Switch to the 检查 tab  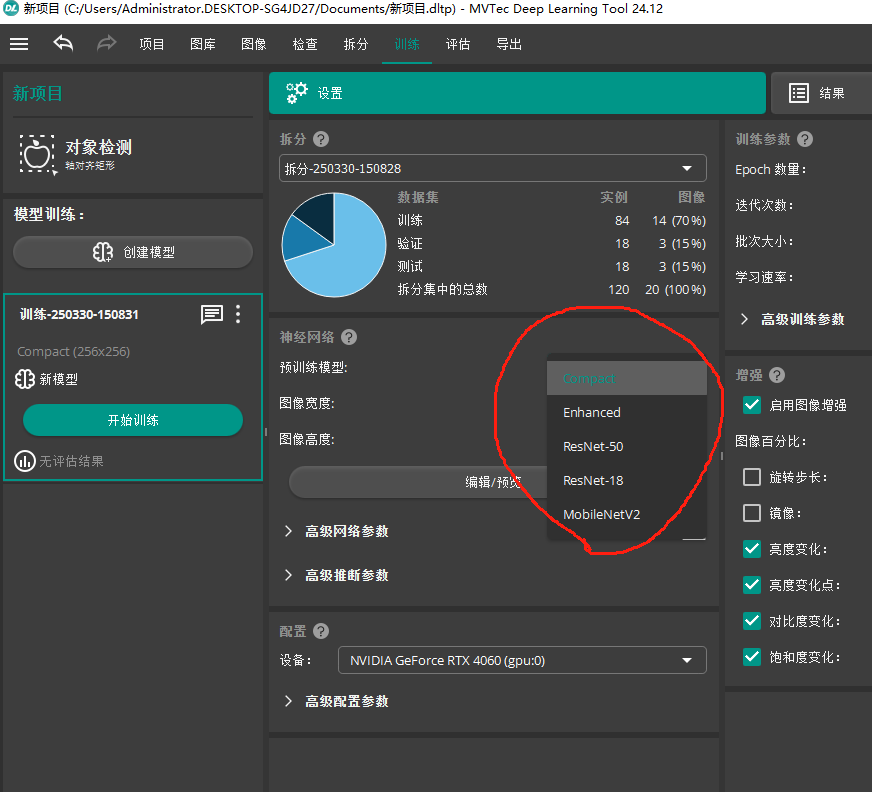(305, 44)
